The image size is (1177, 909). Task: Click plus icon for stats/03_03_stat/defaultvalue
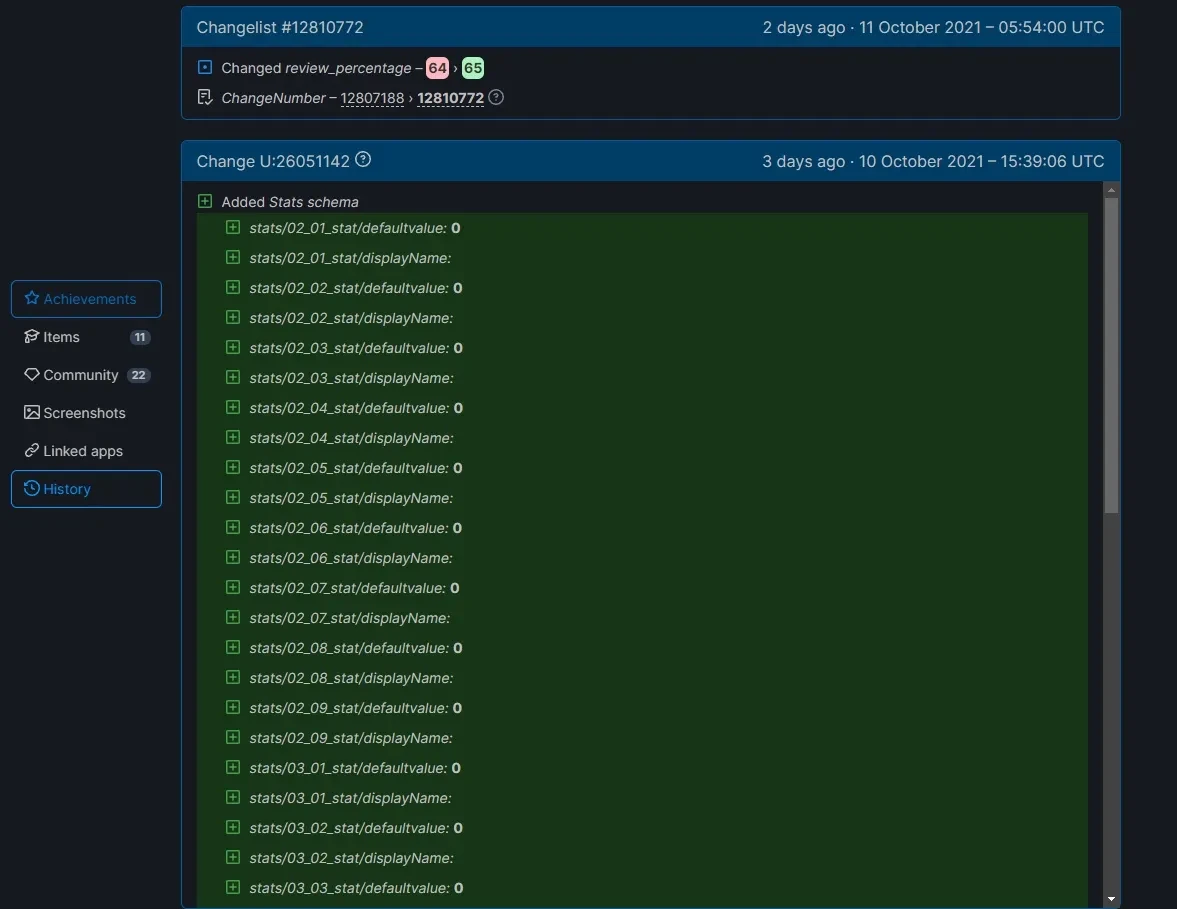233,888
